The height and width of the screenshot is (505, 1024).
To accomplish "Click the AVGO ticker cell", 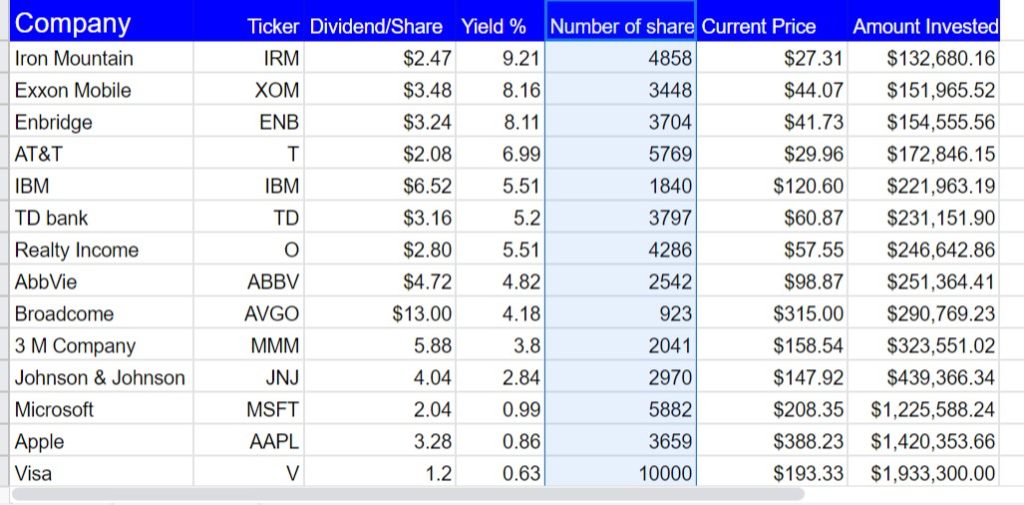I will click(x=249, y=314).
